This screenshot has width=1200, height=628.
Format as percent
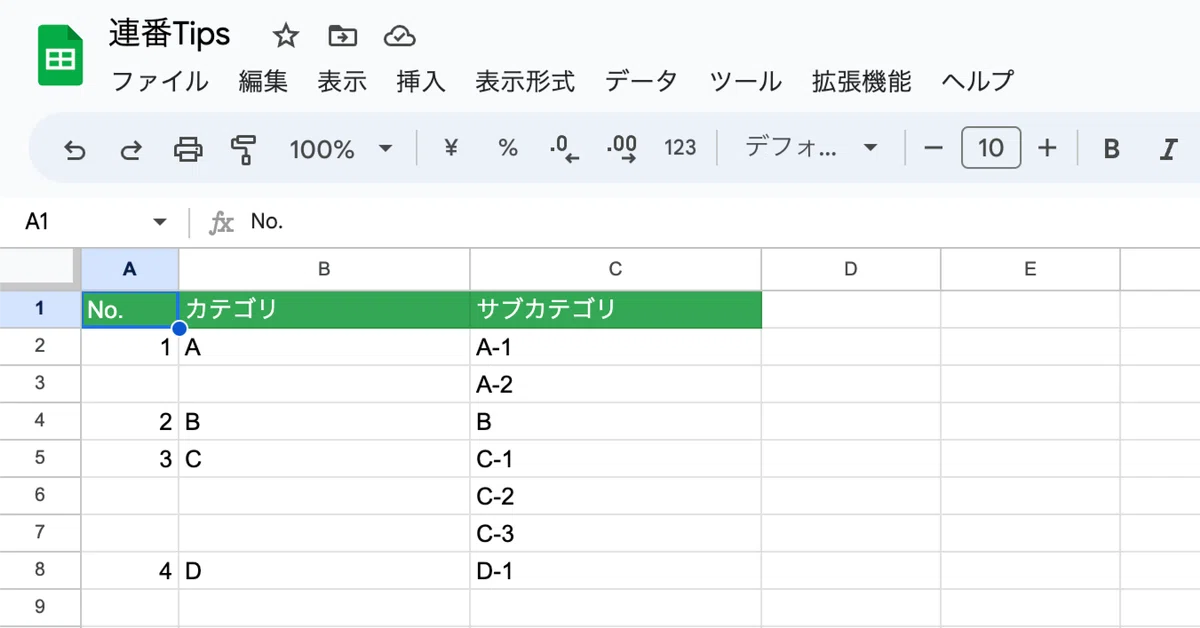point(508,148)
